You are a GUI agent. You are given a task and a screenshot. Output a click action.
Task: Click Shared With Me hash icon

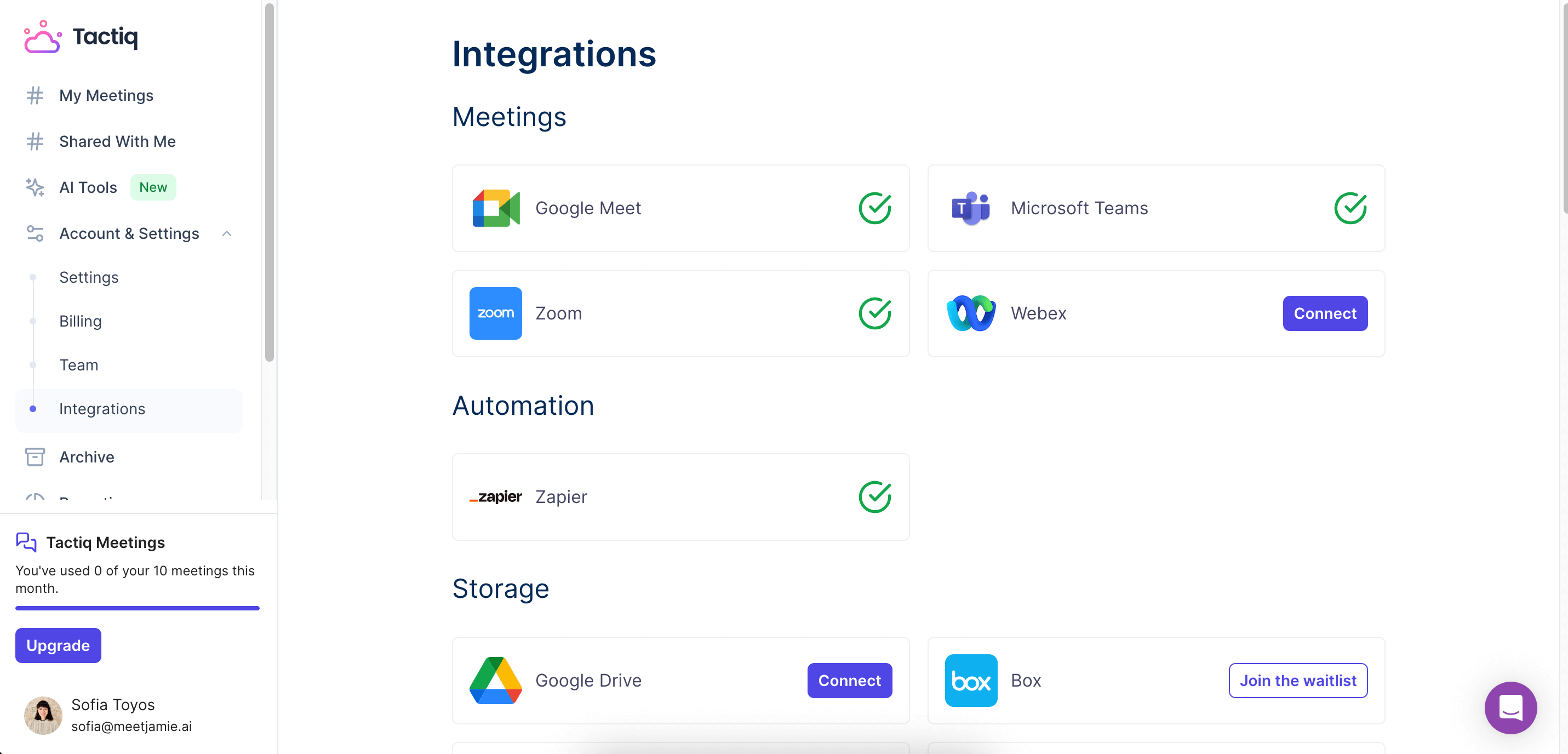point(35,141)
